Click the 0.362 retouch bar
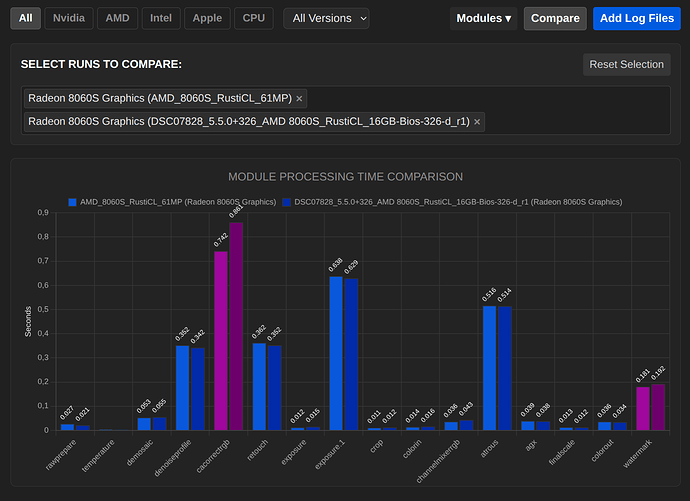690x501 pixels. tap(259, 387)
